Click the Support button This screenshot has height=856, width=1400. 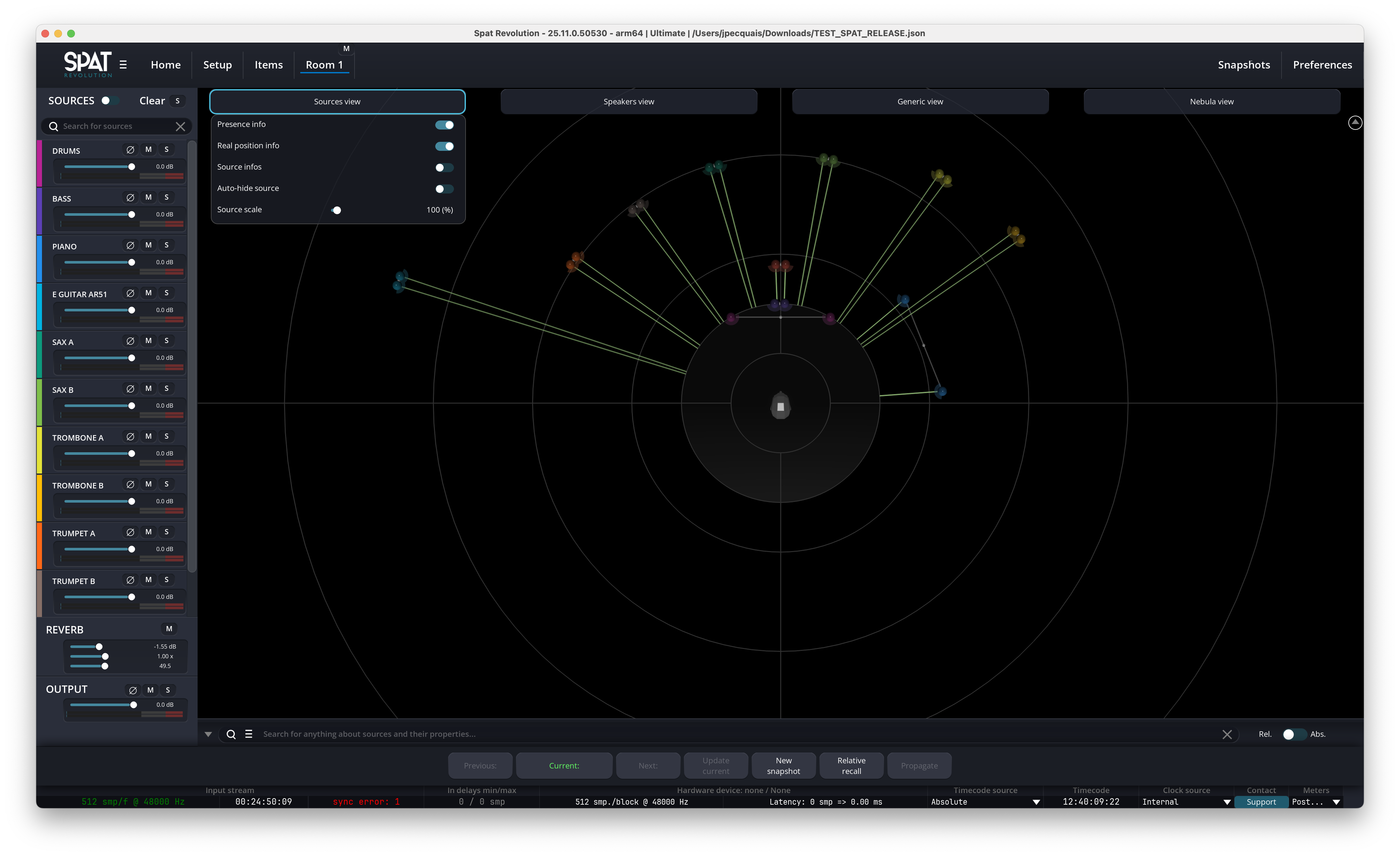[1261, 802]
